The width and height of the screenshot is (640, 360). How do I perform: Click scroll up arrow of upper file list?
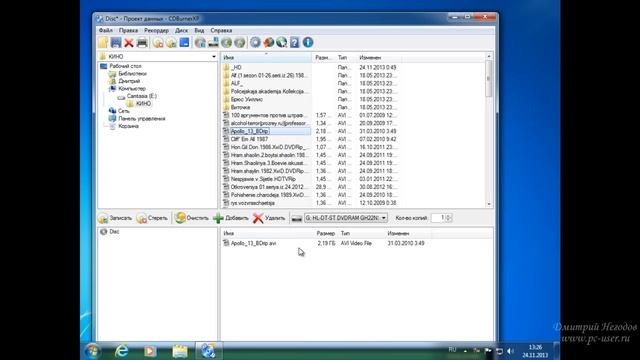489,56
